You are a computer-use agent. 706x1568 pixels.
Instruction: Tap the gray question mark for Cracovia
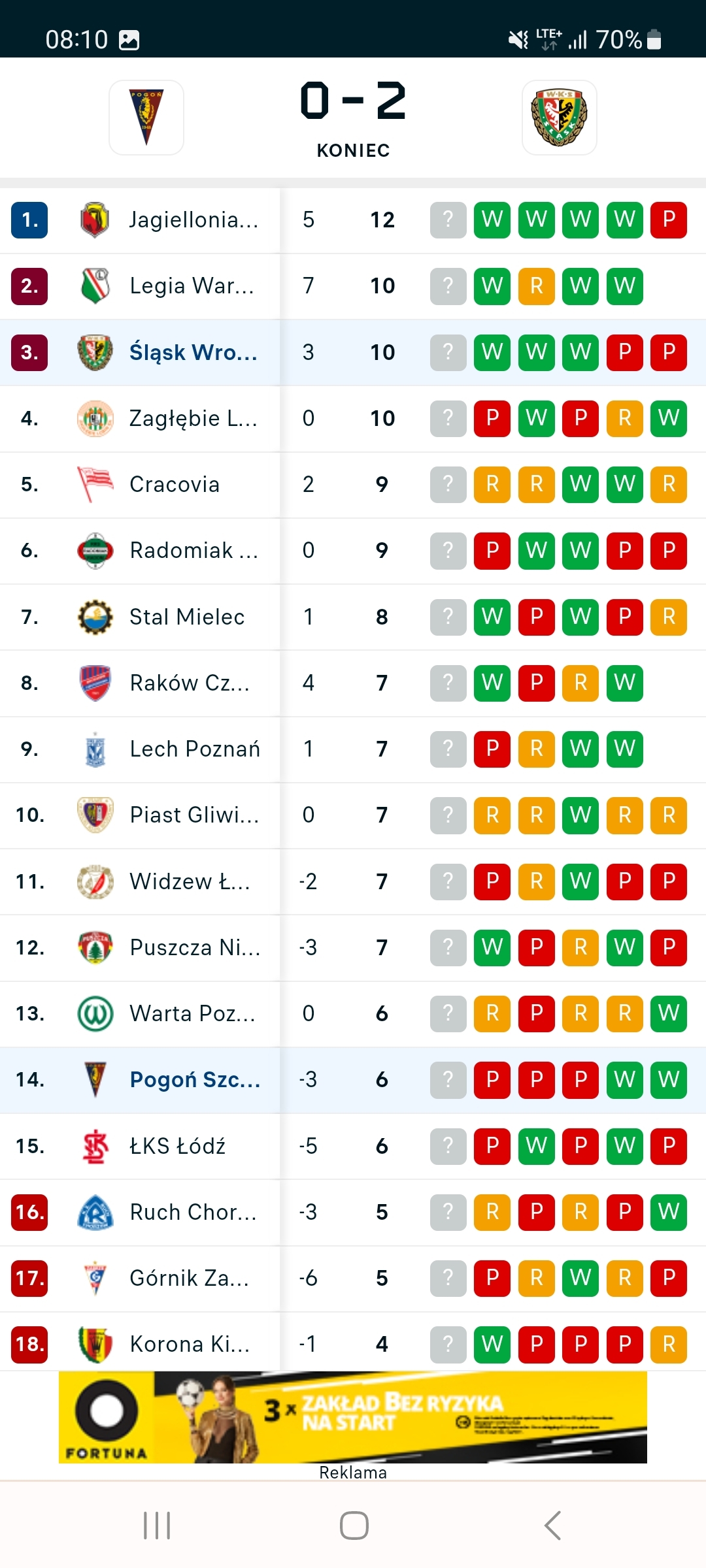pos(448,484)
